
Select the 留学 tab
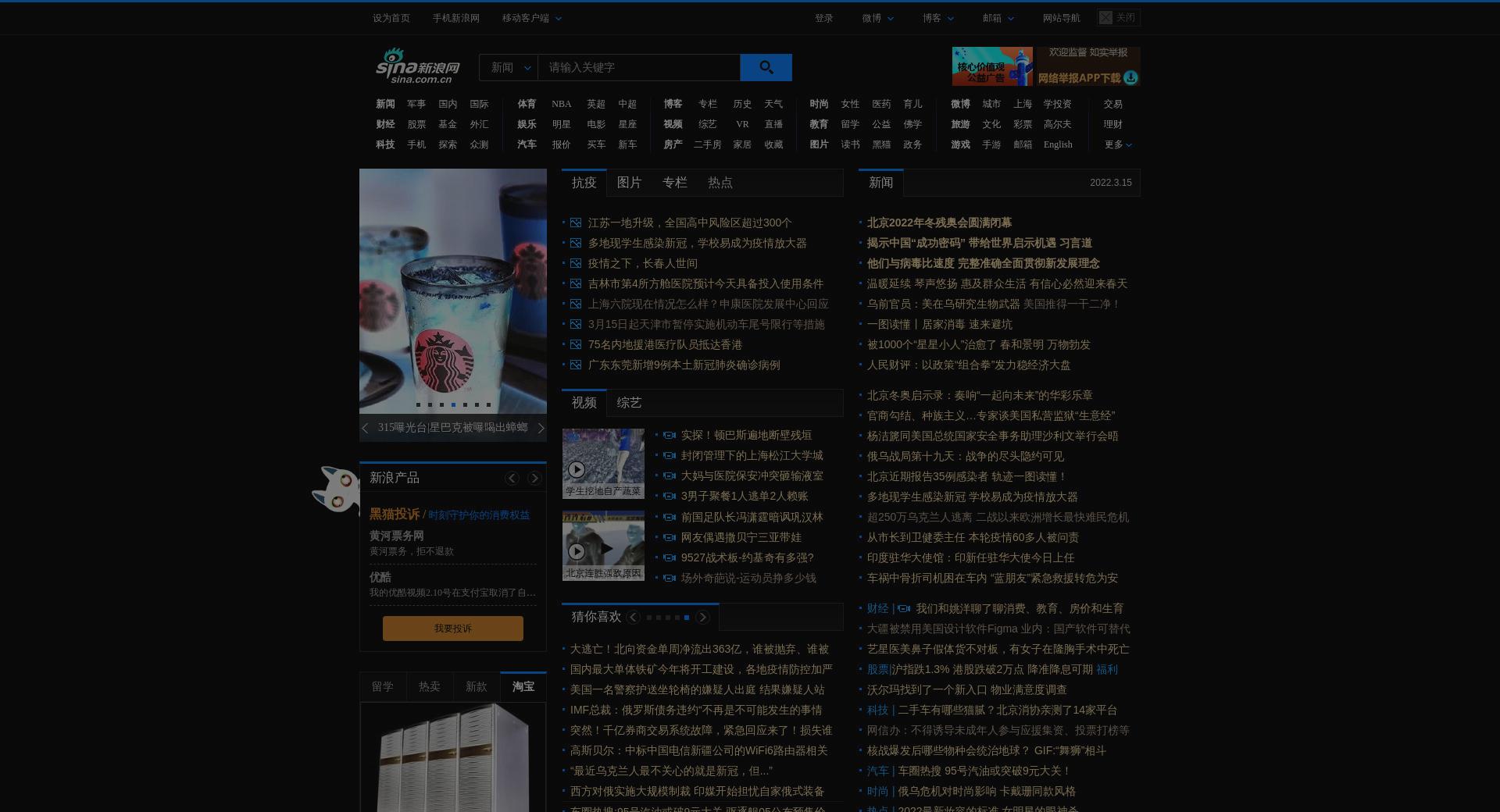[x=383, y=687]
